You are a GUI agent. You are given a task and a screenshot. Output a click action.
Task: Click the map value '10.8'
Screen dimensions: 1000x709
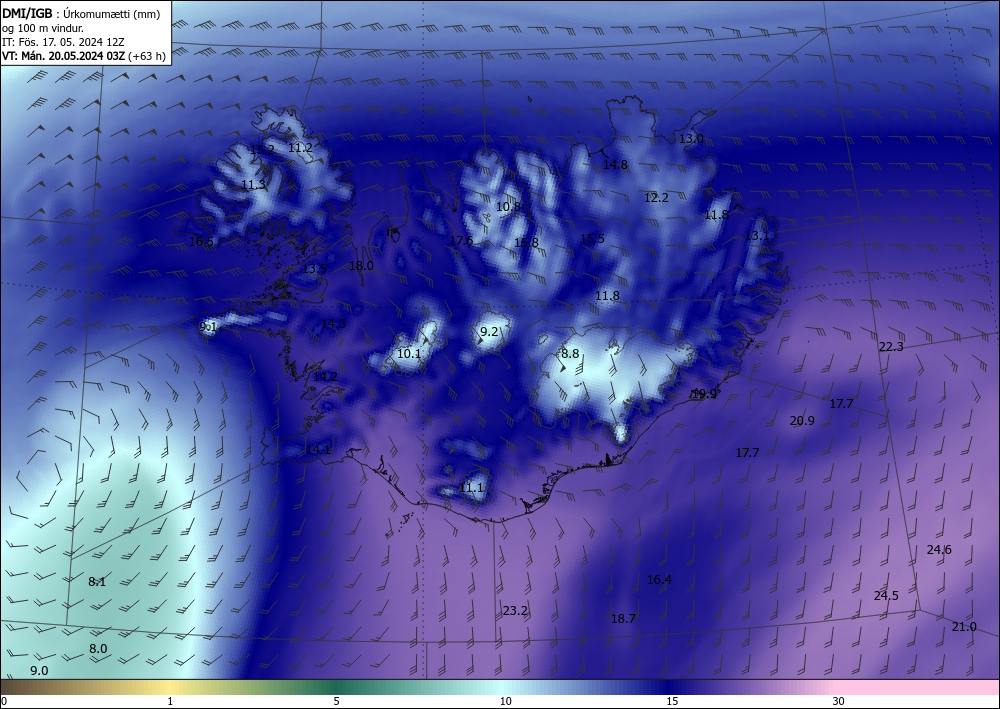pyautogui.click(x=508, y=207)
